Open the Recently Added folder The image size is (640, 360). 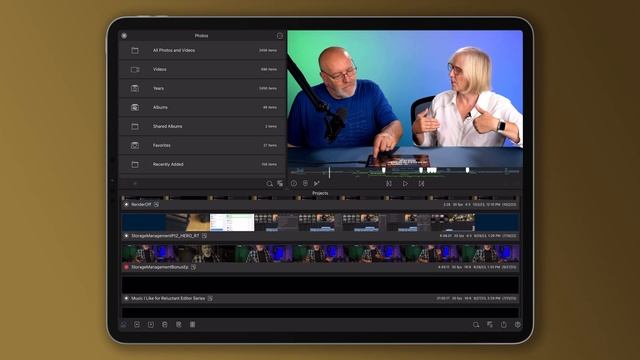click(x=202, y=164)
